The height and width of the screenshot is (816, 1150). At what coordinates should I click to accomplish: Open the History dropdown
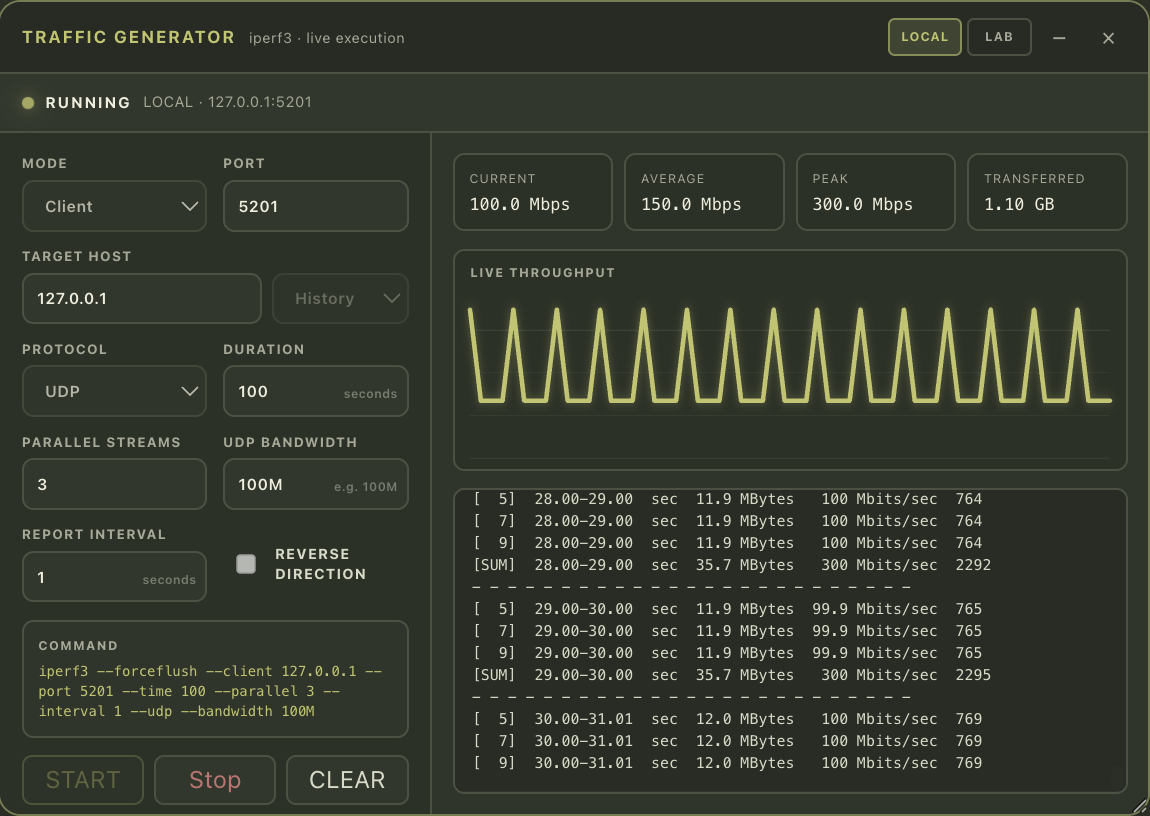(340, 298)
